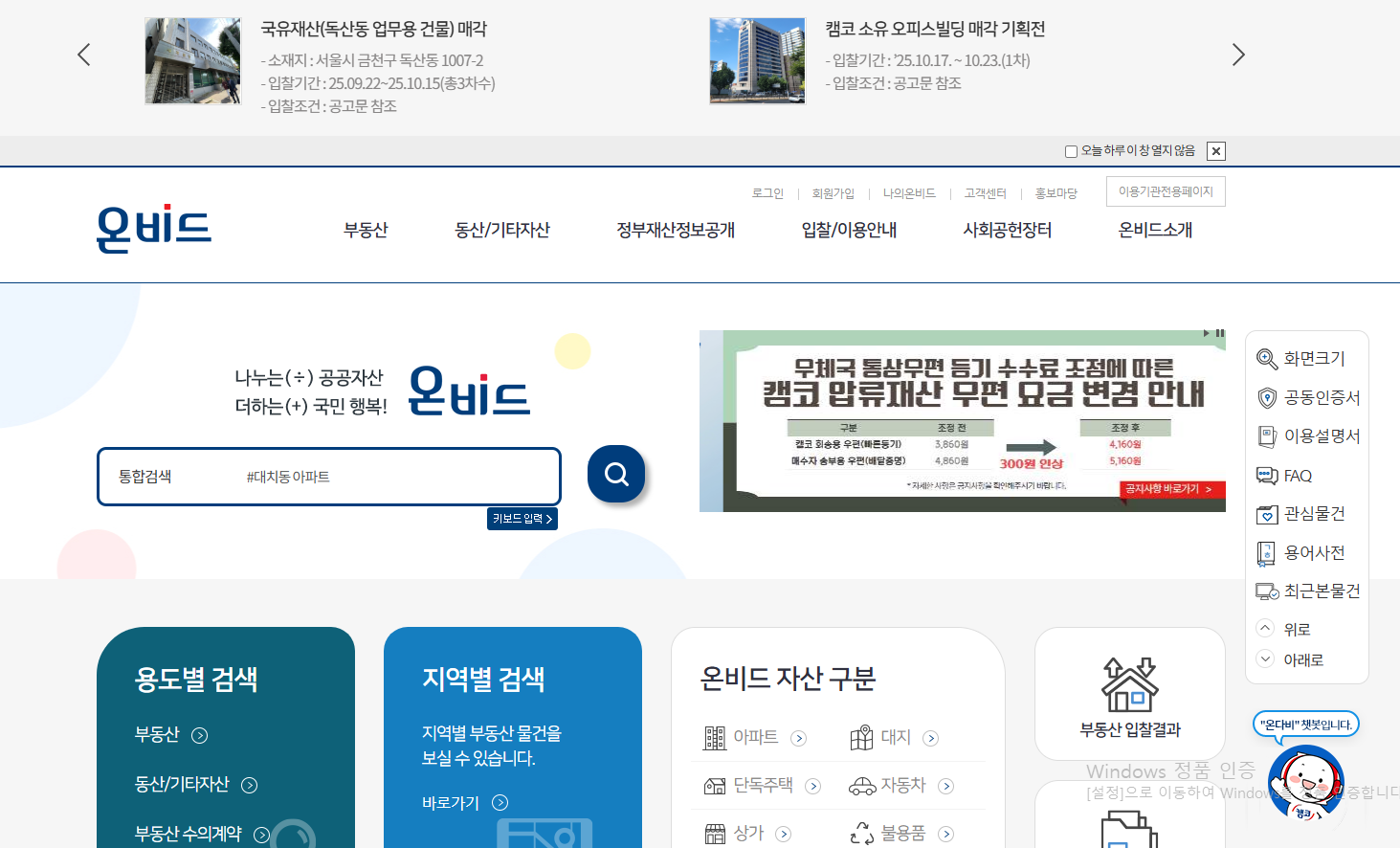Image resolution: width=1400 pixels, height=848 pixels.
Task: Open 화면크기 screen size tool
Action: (x=1300, y=359)
